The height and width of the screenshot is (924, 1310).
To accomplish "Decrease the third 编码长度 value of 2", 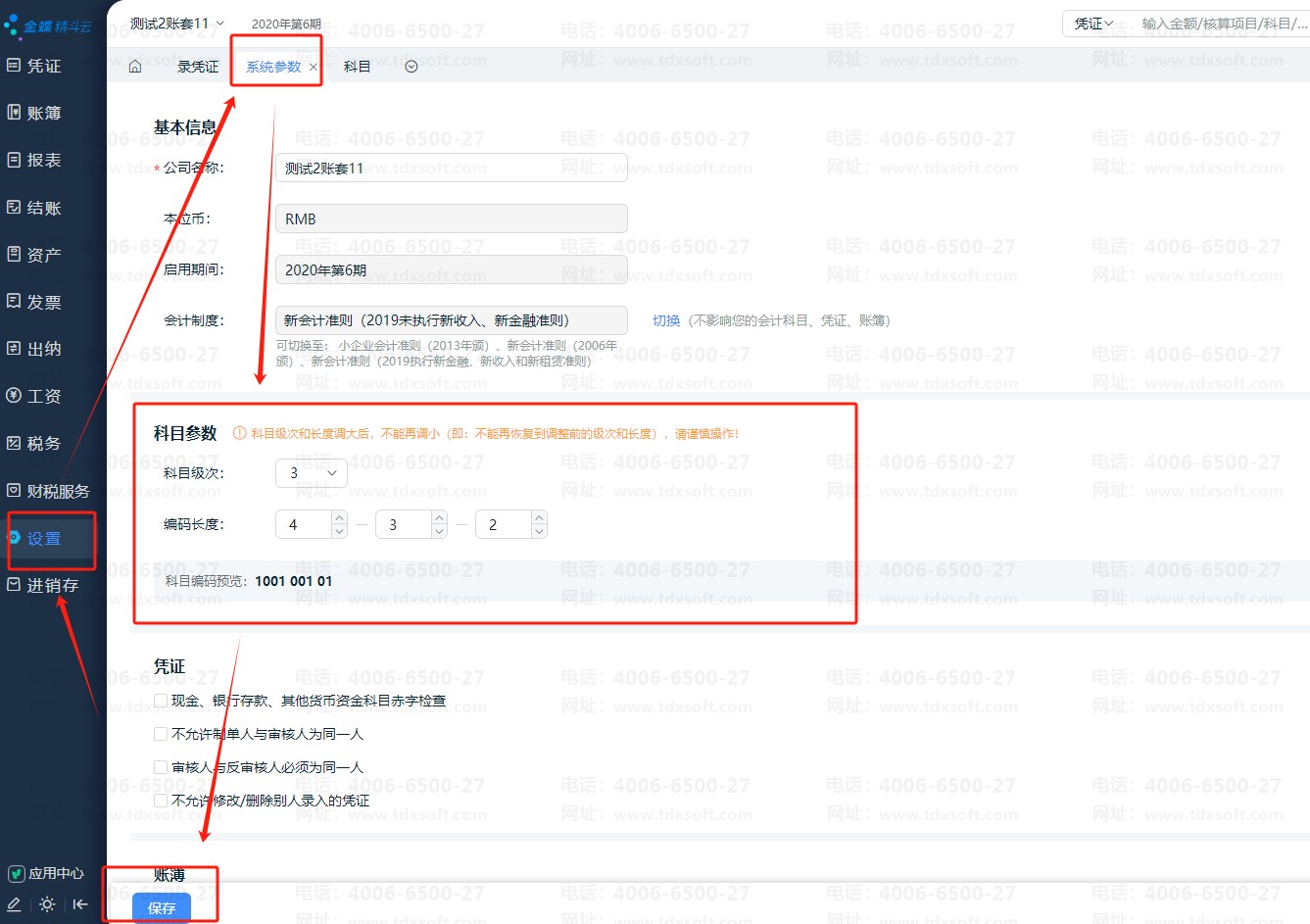I will pyautogui.click(x=539, y=531).
